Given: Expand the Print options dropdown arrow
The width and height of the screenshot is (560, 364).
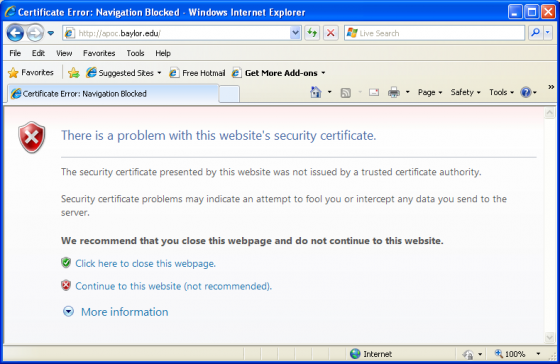Looking at the screenshot, I should pyautogui.click(x=408, y=92).
